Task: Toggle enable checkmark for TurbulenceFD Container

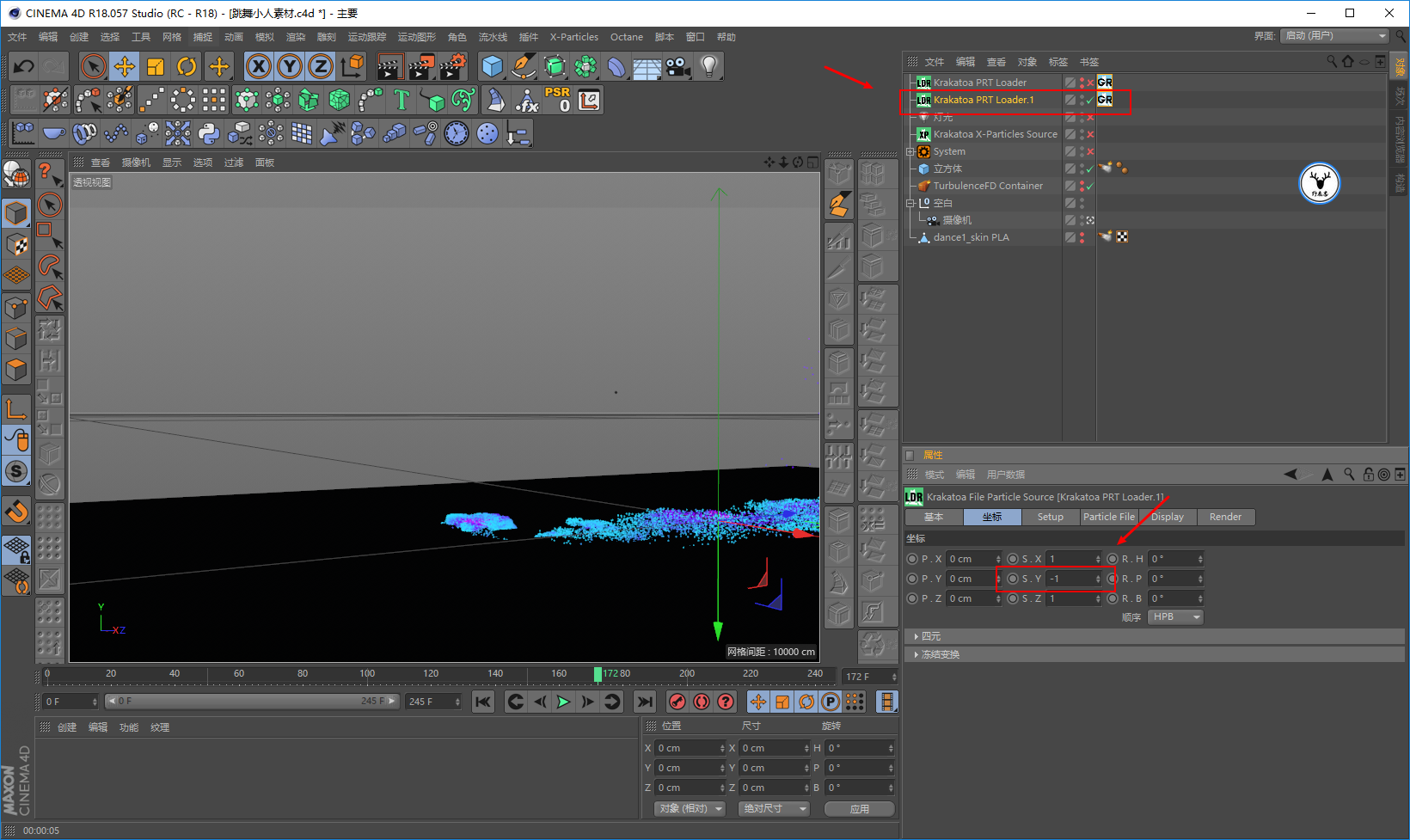Action: [1090, 186]
